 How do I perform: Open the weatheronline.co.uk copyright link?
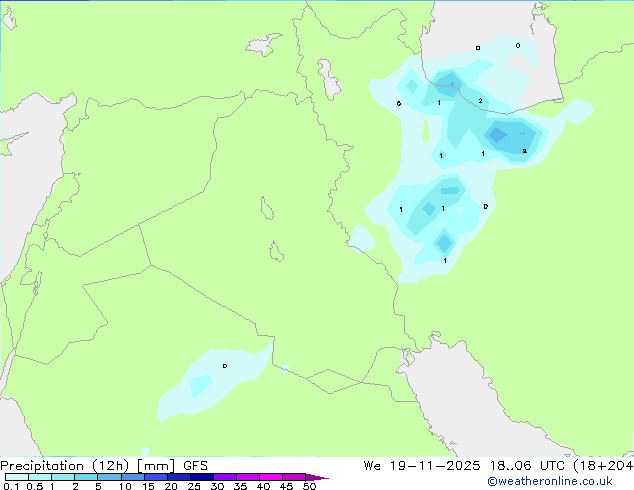click(x=550, y=481)
